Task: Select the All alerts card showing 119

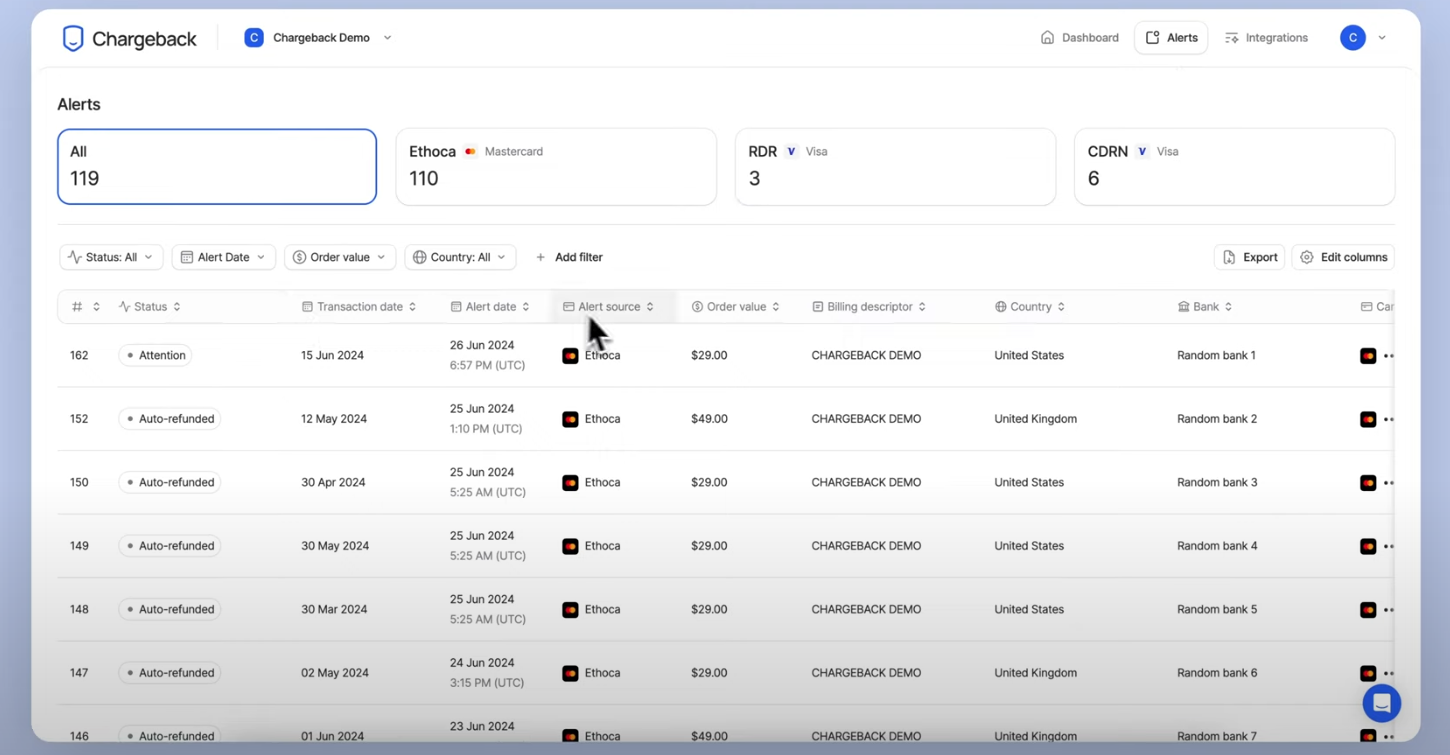Action: (x=216, y=166)
